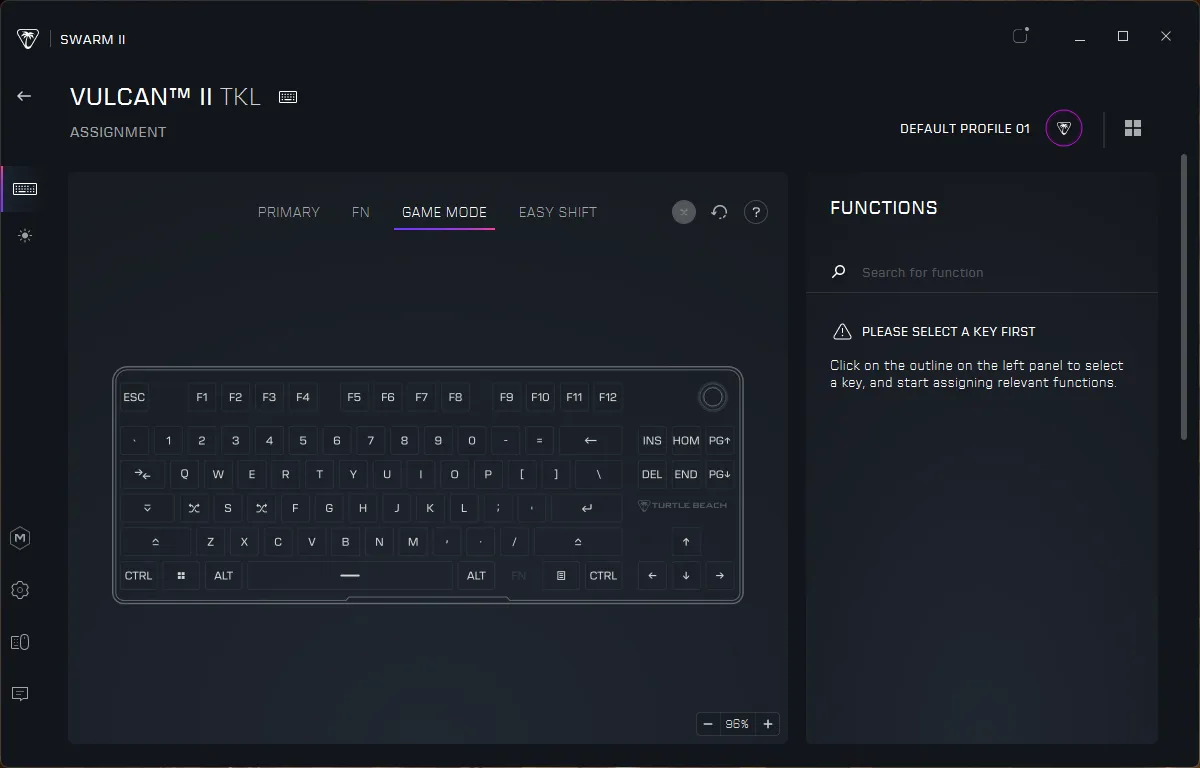Open the Illumination settings from sidebar
1200x768 pixels.
coord(24,236)
